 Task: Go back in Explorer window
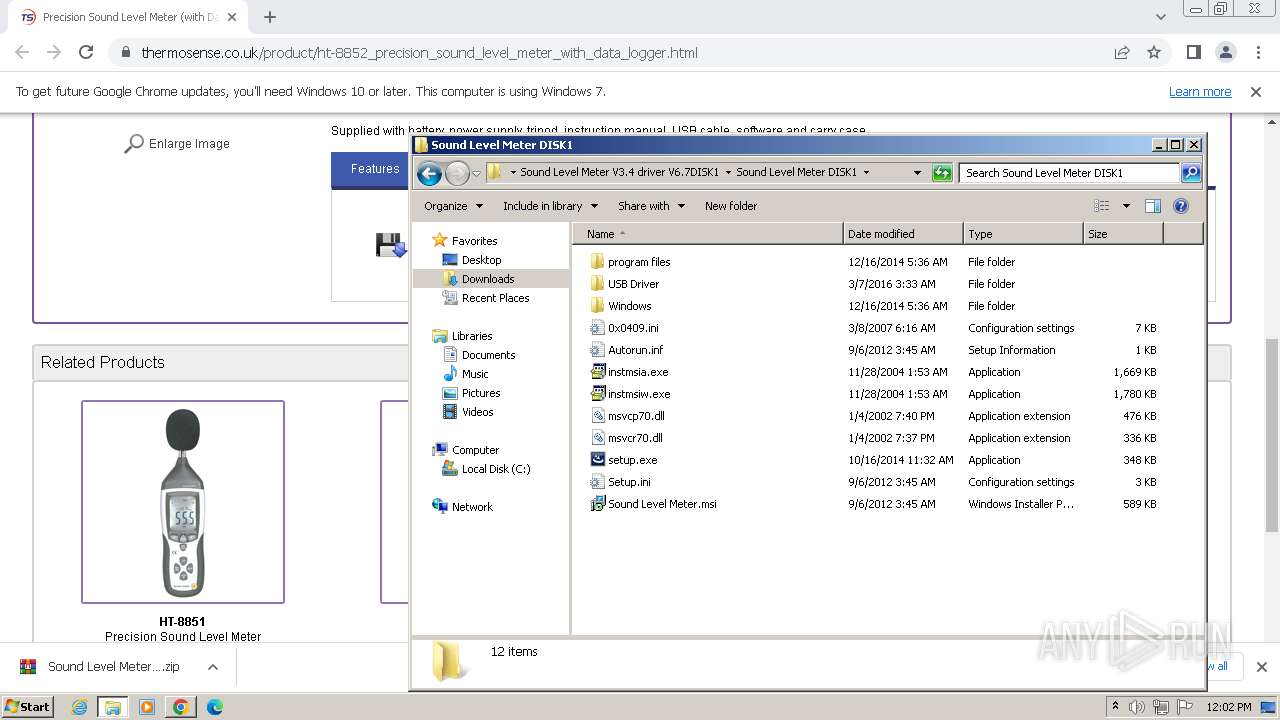click(429, 173)
